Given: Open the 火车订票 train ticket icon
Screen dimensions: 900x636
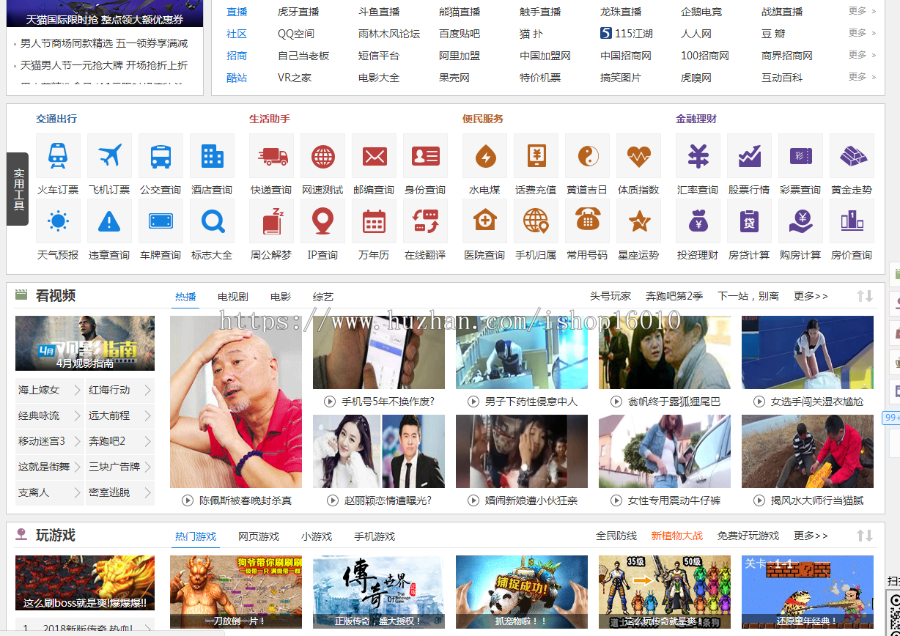Looking at the screenshot, I should [58, 156].
